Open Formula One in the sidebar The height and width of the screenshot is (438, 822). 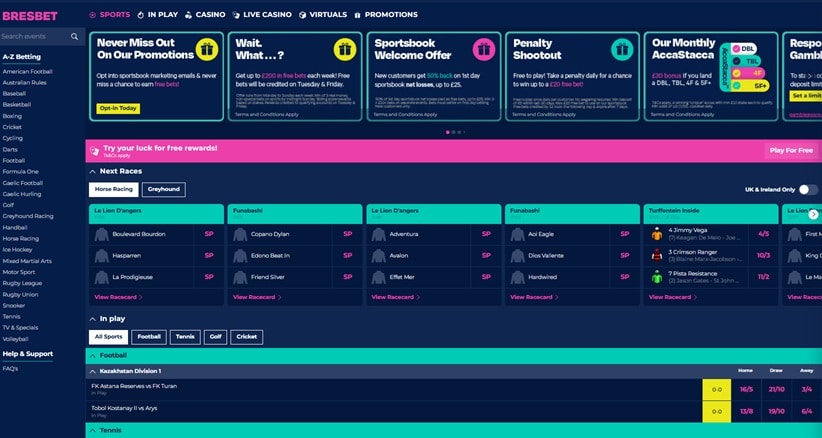(x=20, y=171)
